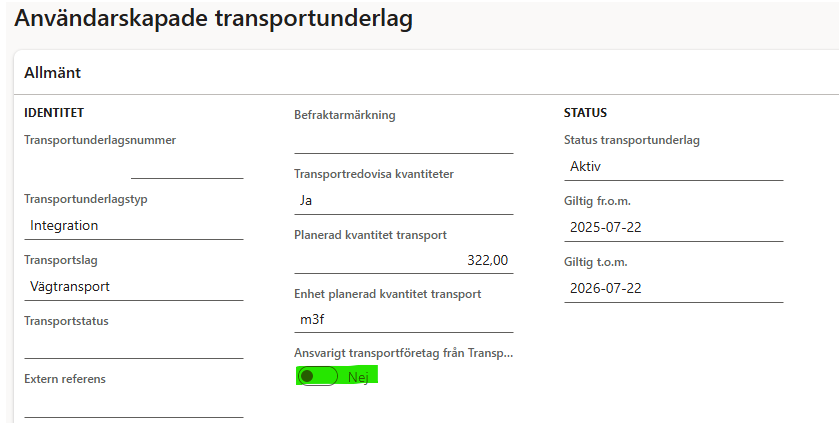The width and height of the screenshot is (839, 427).
Task: Click the Transportunderlagsnummer input field
Action: (x=186, y=166)
